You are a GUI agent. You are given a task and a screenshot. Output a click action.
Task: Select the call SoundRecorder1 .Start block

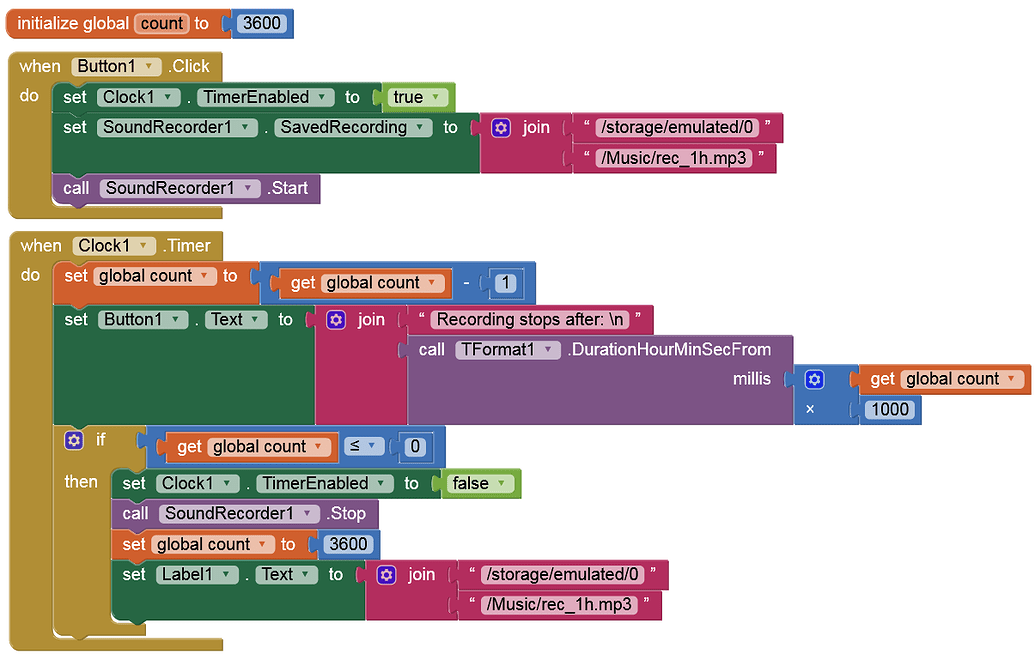click(186, 189)
